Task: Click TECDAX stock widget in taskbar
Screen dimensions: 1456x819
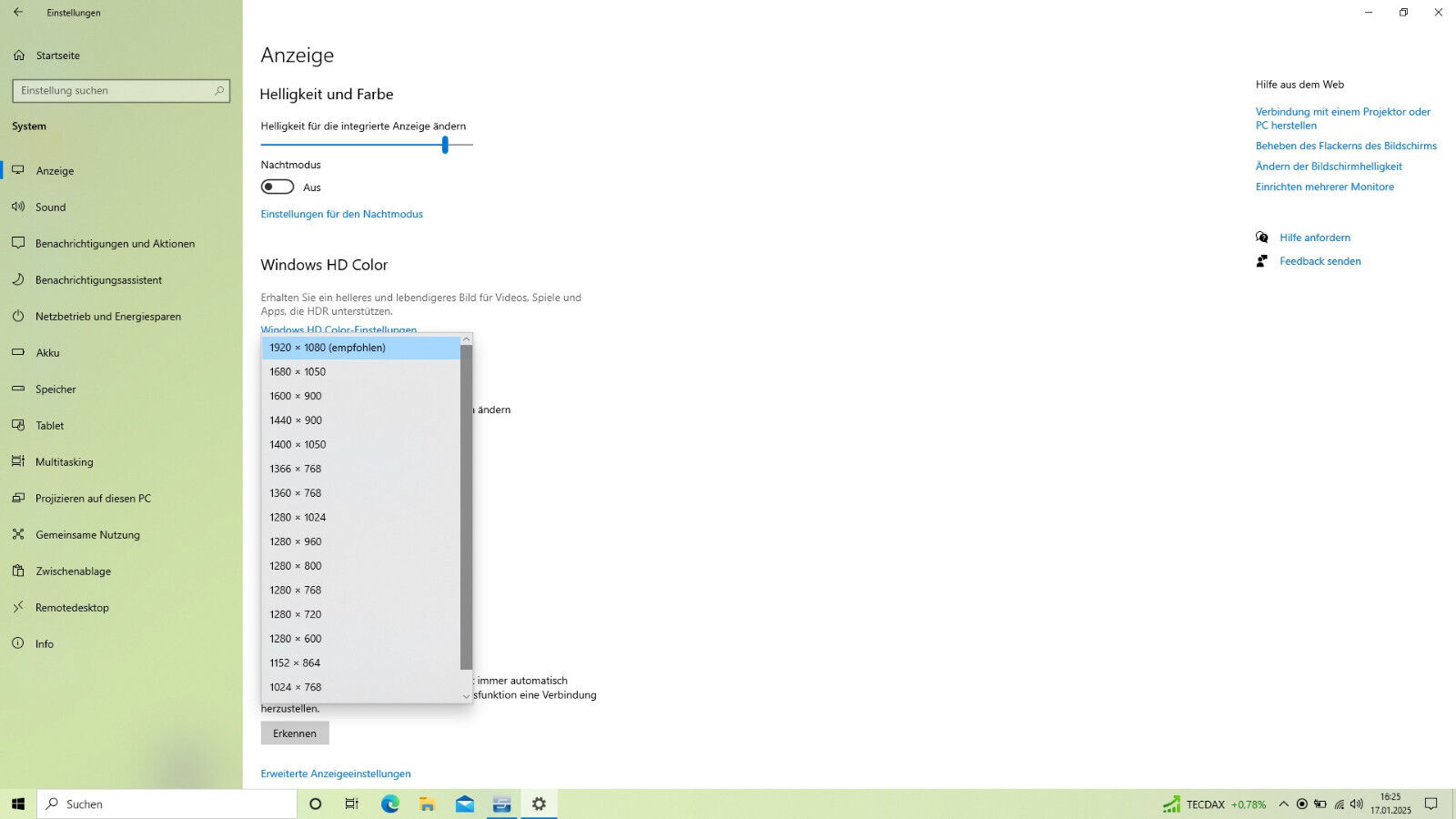Action: coord(1215,804)
